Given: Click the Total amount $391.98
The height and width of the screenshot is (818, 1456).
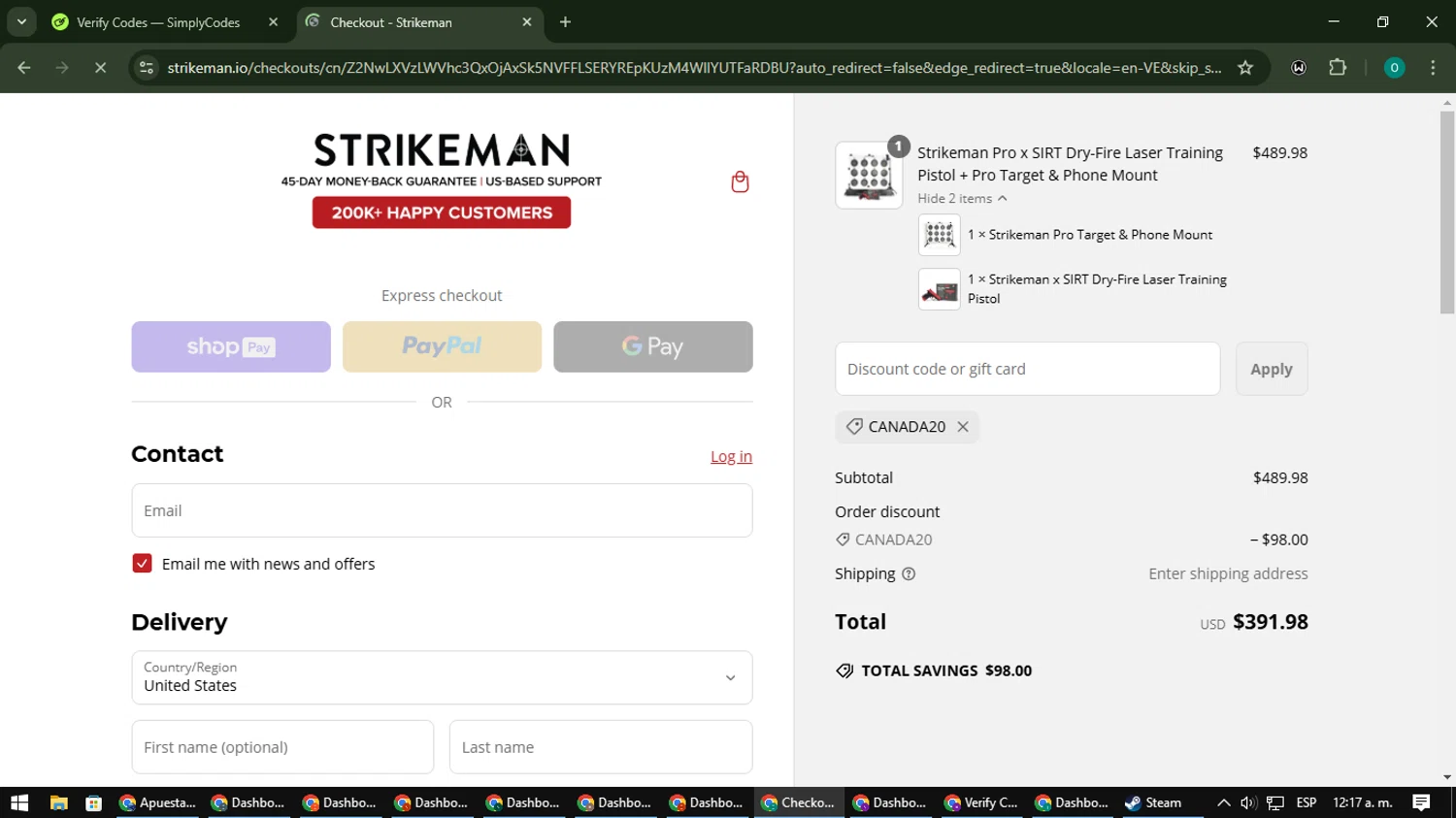Looking at the screenshot, I should (x=1271, y=622).
